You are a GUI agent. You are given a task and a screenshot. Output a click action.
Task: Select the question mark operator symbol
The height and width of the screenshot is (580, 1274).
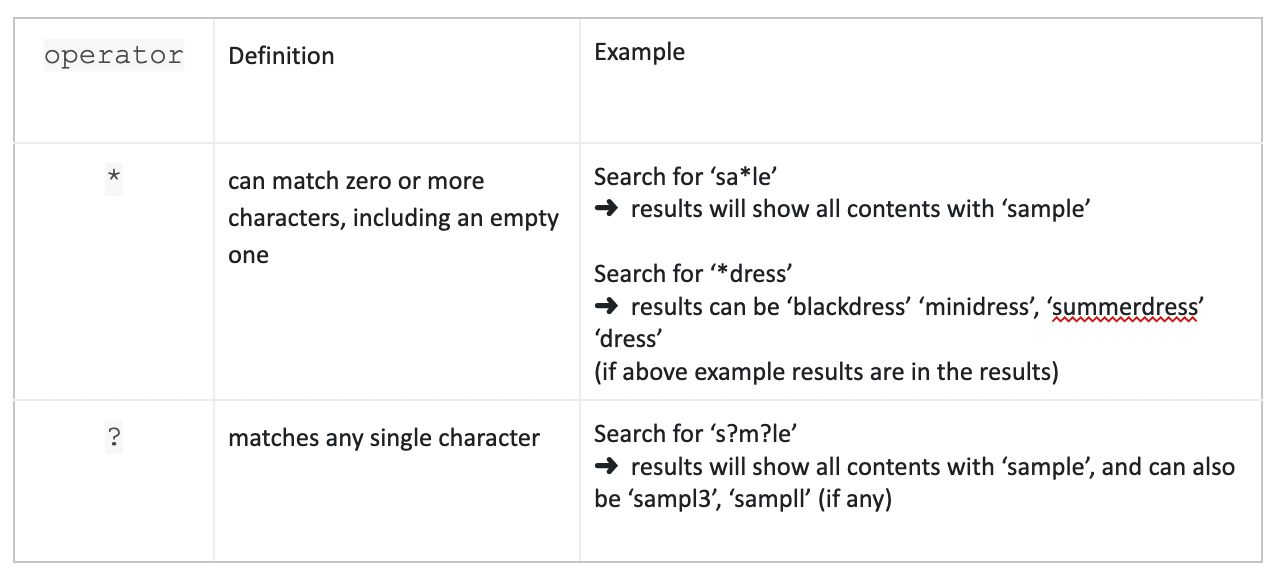pos(113,439)
